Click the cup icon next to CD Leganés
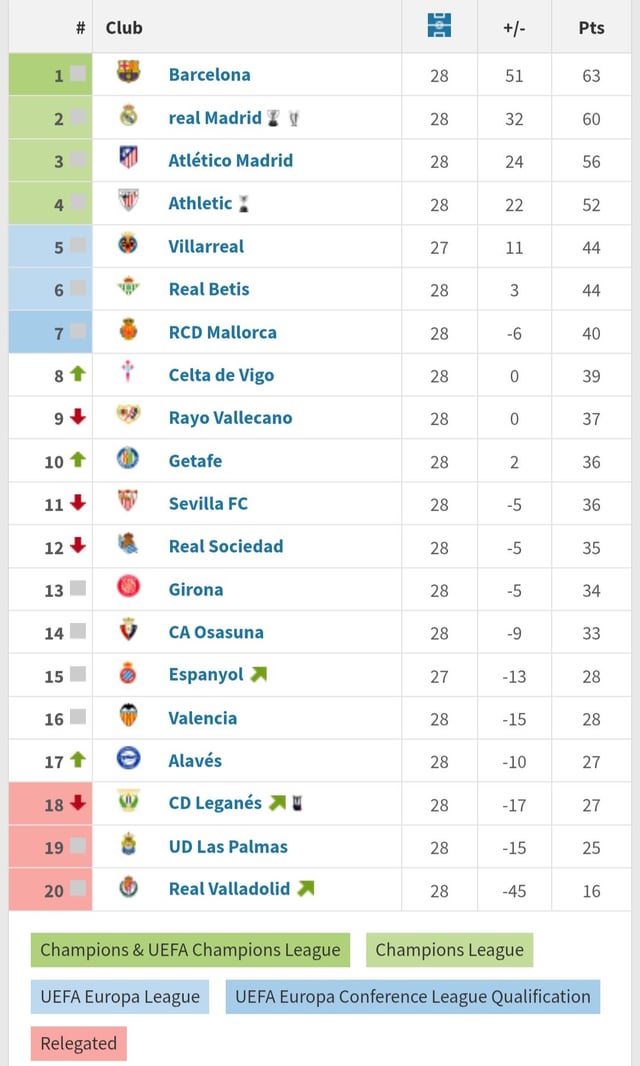 [297, 802]
